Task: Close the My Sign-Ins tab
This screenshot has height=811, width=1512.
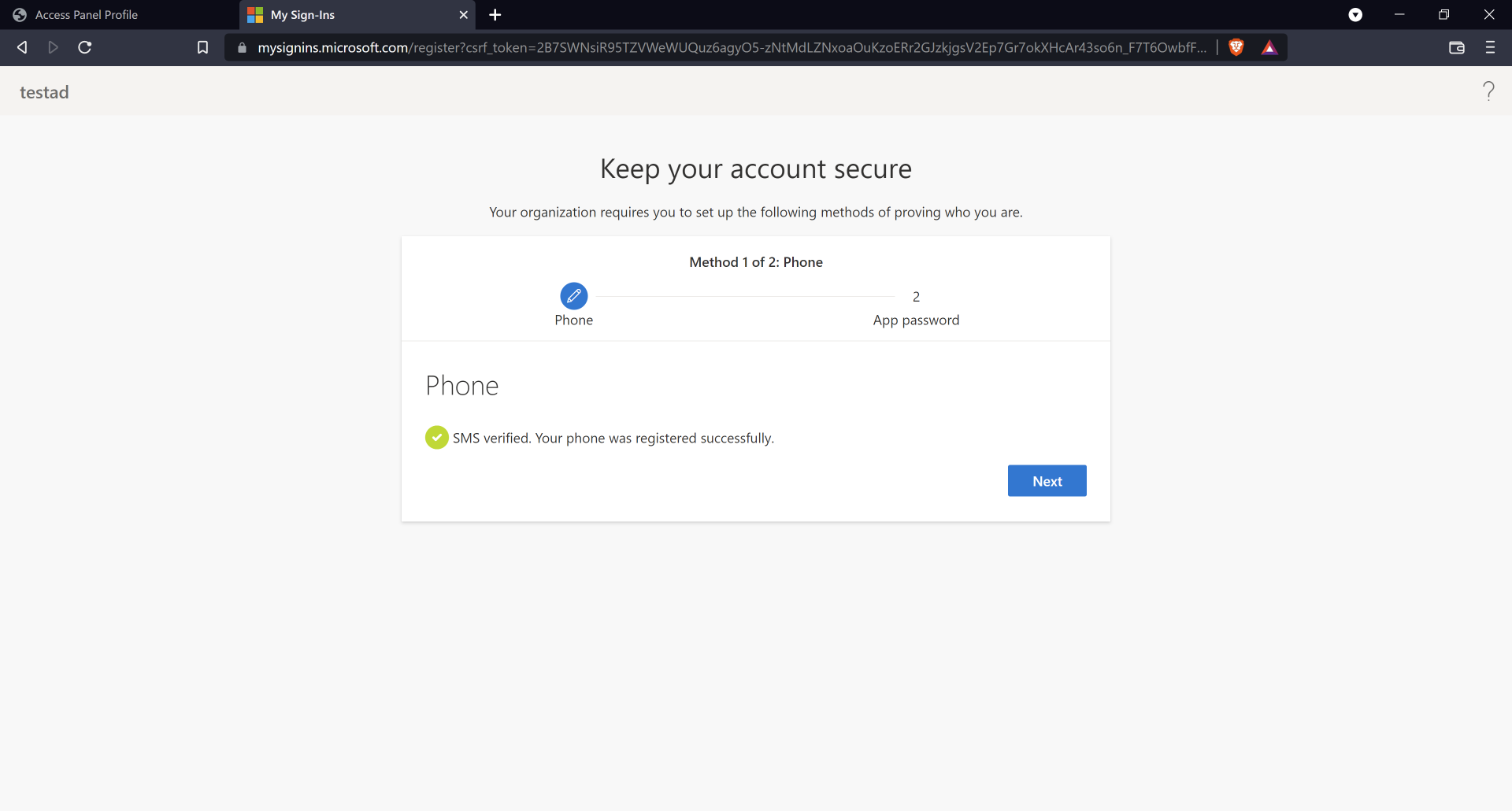Action: click(x=463, y=15)
